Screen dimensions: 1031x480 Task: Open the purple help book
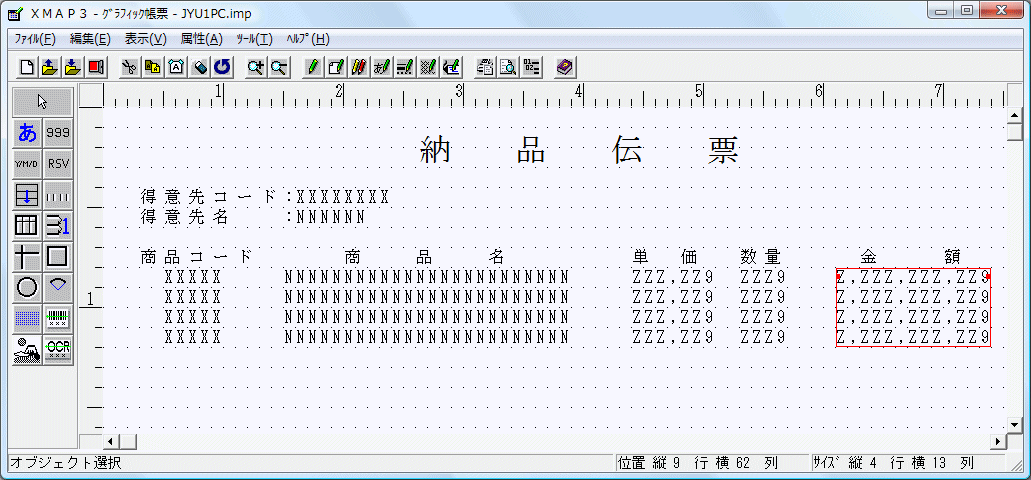click(x=565, y=66)
